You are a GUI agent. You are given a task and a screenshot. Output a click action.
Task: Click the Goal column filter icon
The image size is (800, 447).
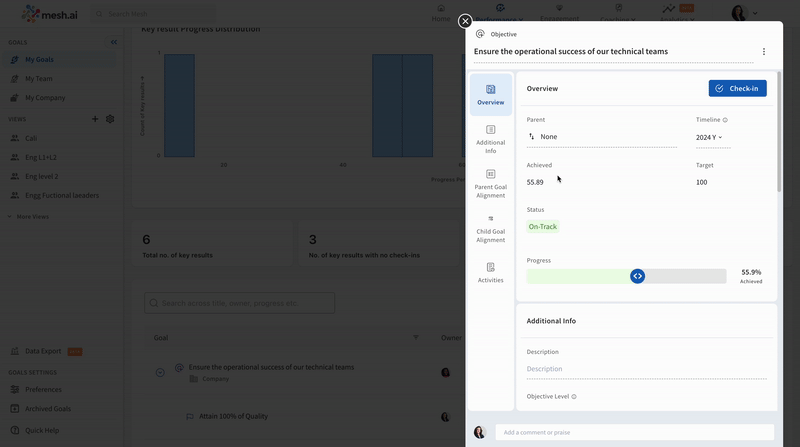tap(415, 338)
